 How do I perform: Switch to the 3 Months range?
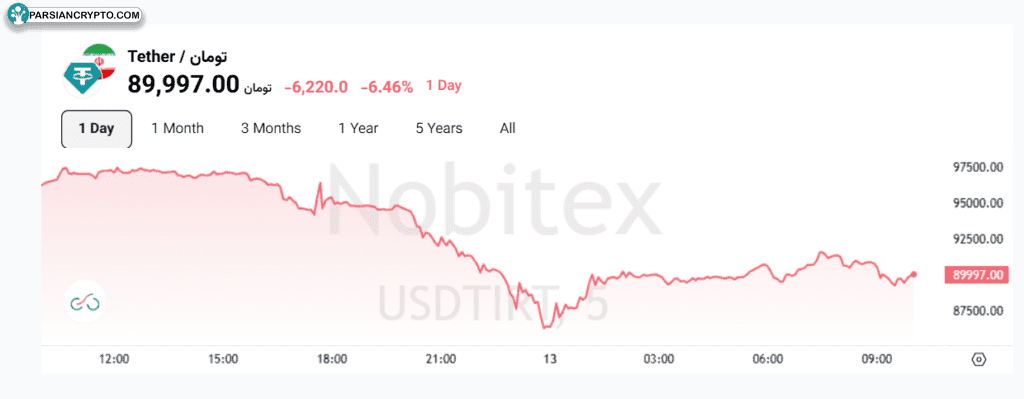click(x=271, y=129)
